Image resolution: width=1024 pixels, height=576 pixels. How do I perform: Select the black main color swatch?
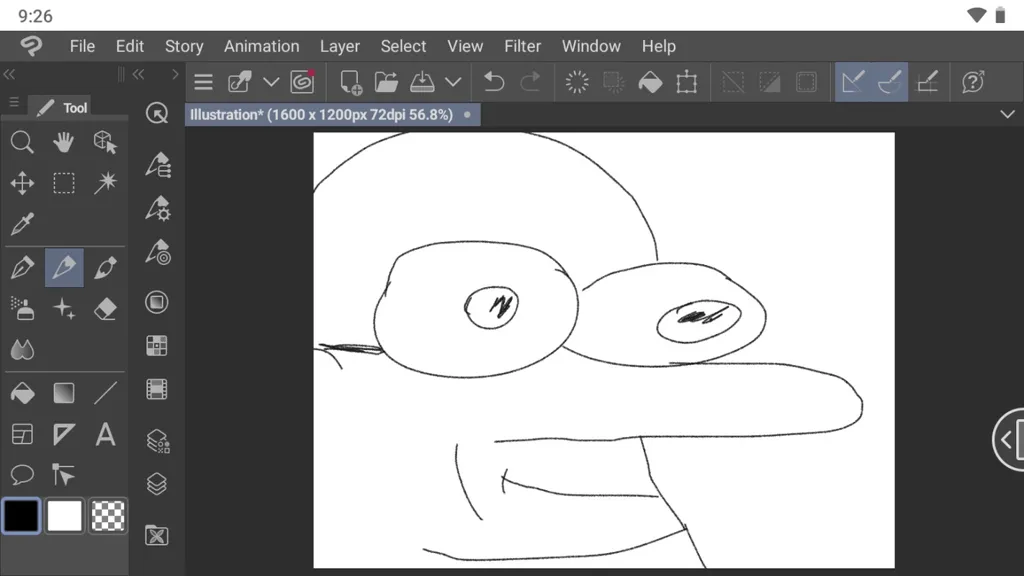pyautogui.click(x=22, y=516)
